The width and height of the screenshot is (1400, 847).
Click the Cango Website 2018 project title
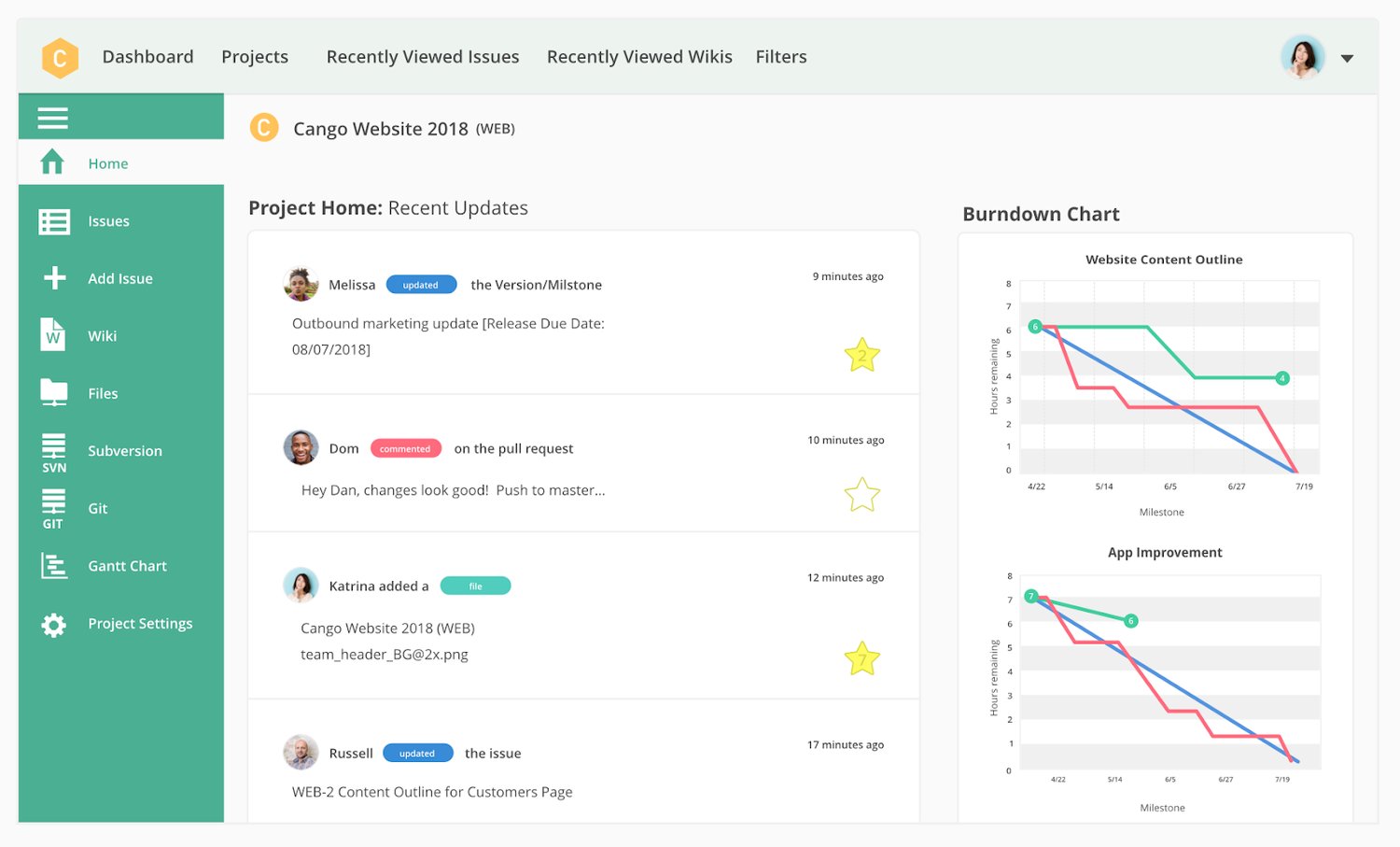(x=380, y=128)
